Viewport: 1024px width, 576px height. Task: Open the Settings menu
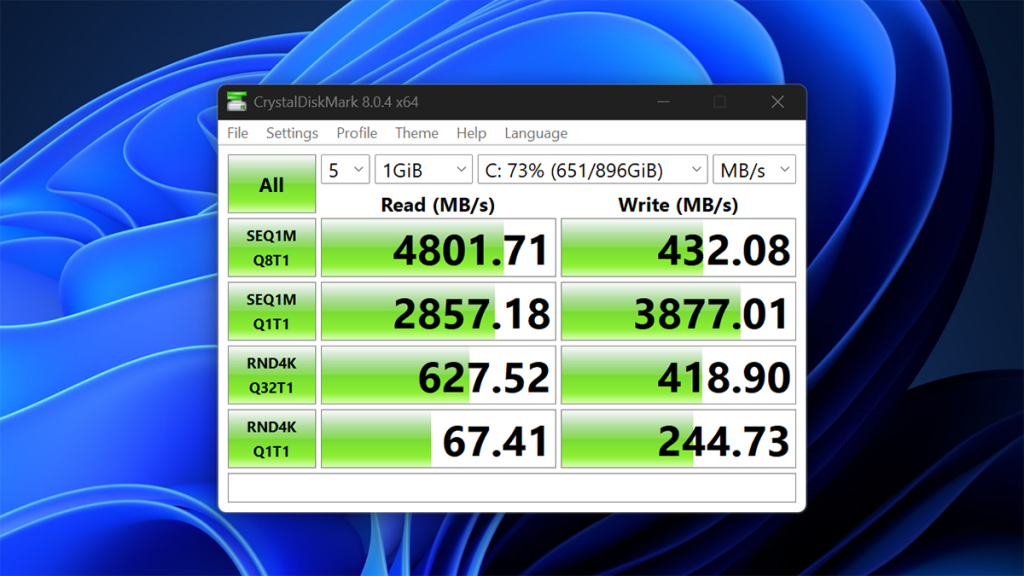click(x=291, y=133)
